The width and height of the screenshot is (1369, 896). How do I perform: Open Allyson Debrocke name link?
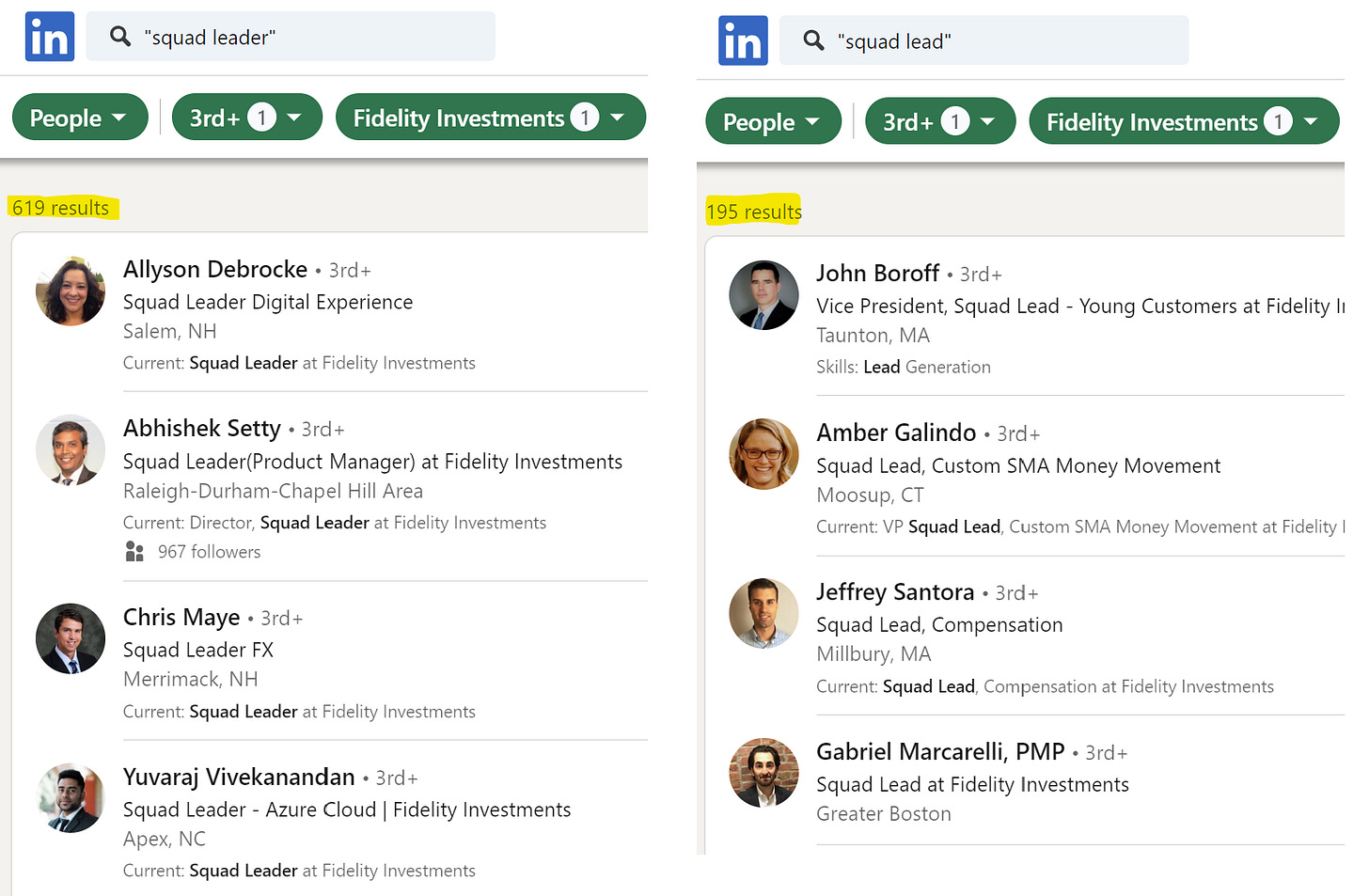pos(215,269)
